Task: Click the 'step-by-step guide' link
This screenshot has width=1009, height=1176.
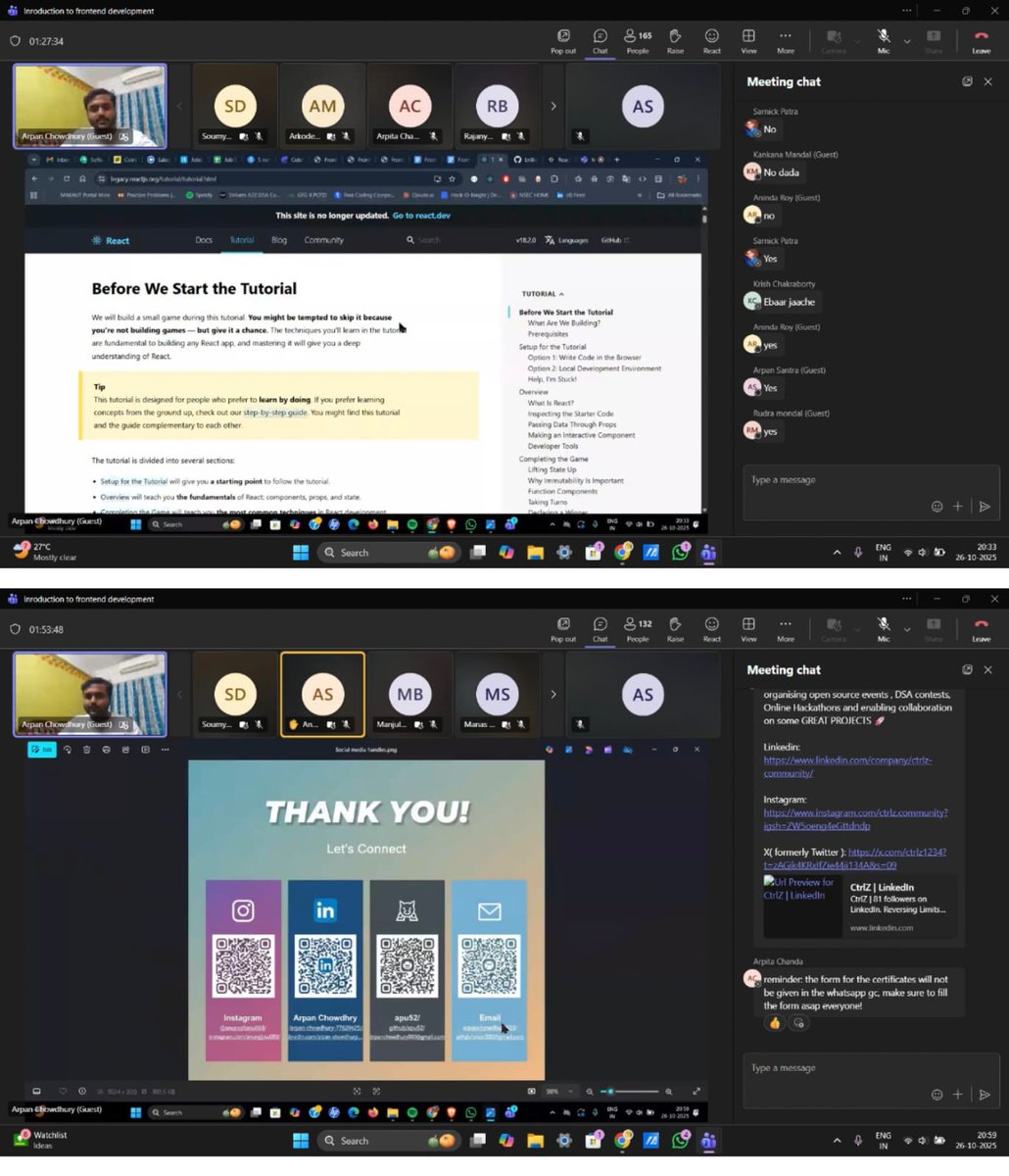Action: pos(275,413)
